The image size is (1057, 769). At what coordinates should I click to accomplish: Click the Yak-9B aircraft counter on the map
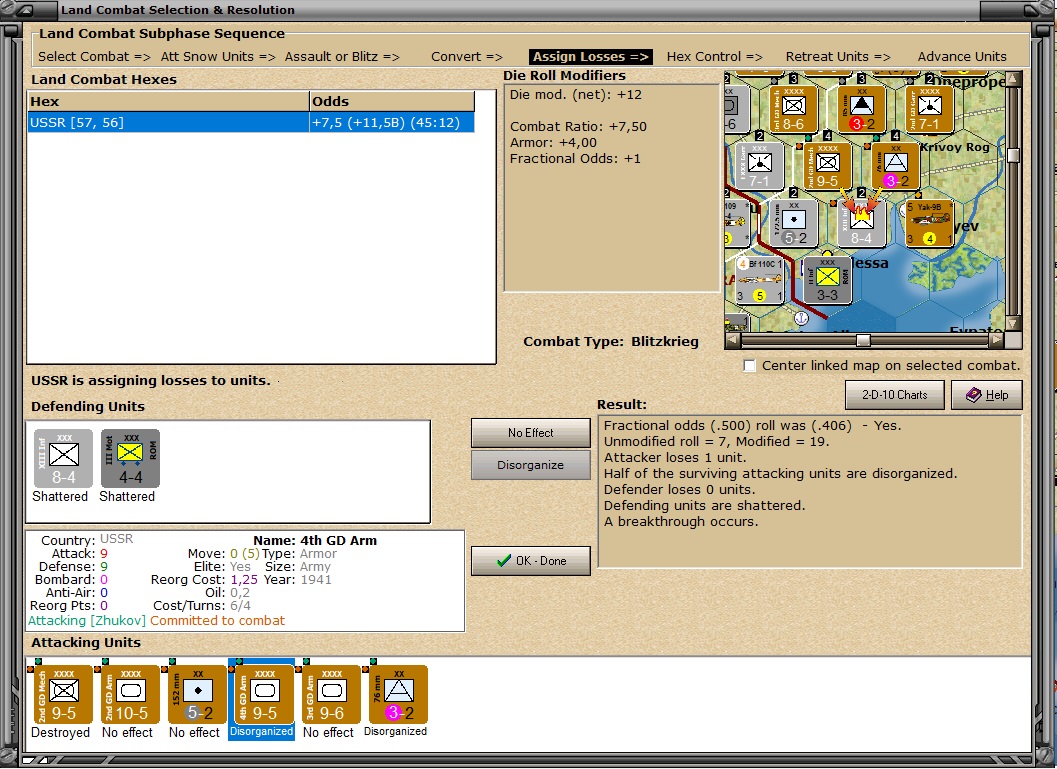pos(930,223)
